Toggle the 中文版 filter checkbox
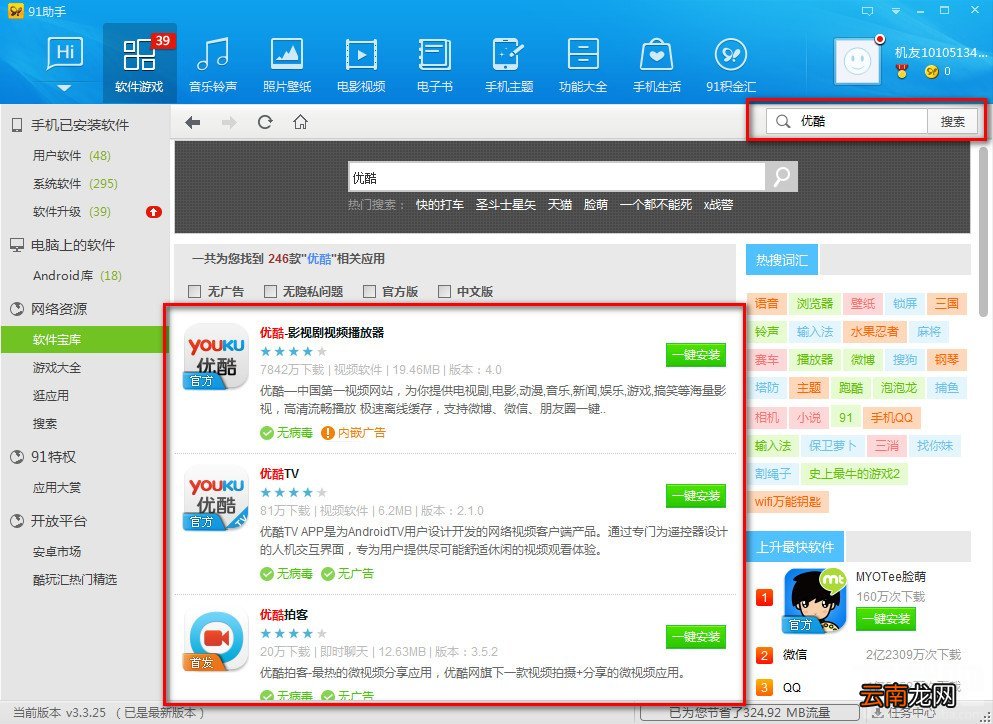The width and height of the screenshot is (993, 724). (x=445, y=291)
